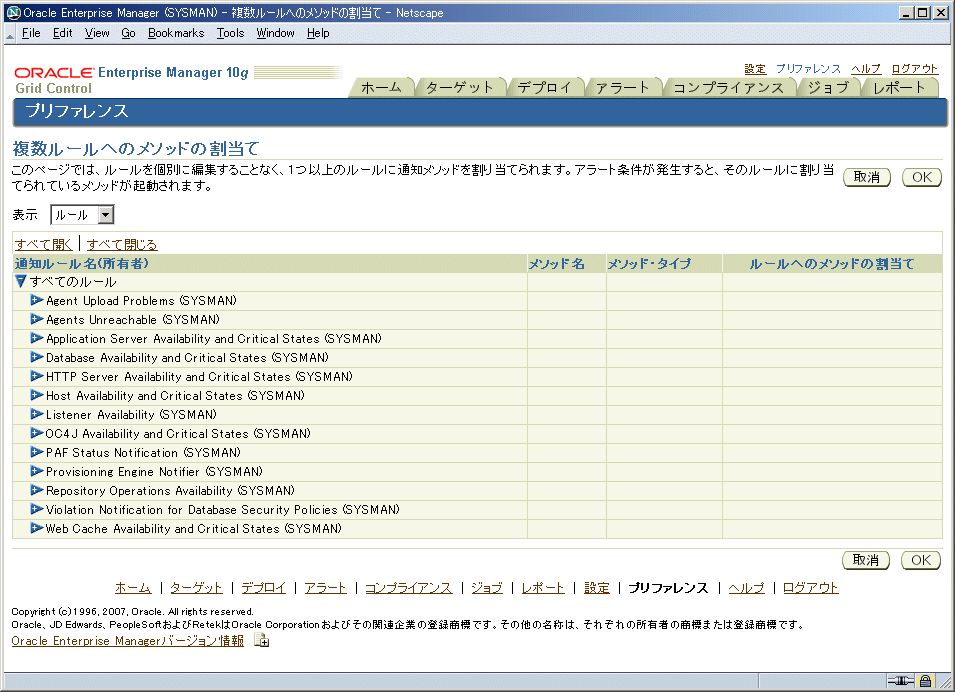This screenshot has height=692, width=955.
Task: Open the Tools menu
Action: tap(230, 33)
